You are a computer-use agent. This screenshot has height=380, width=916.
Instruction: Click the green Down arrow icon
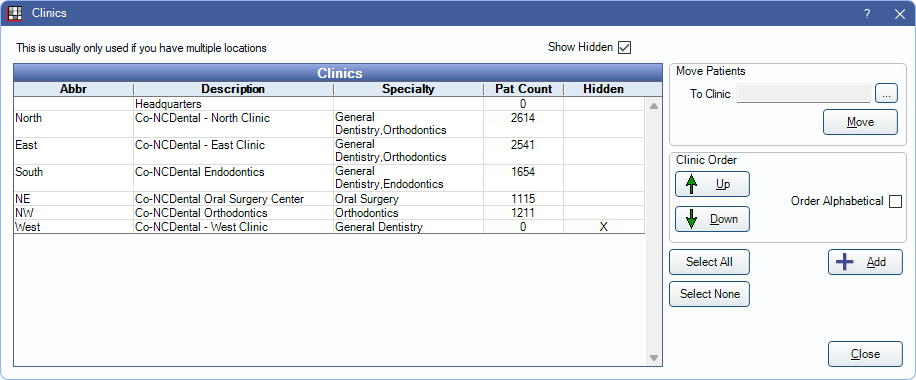[692, 219]
